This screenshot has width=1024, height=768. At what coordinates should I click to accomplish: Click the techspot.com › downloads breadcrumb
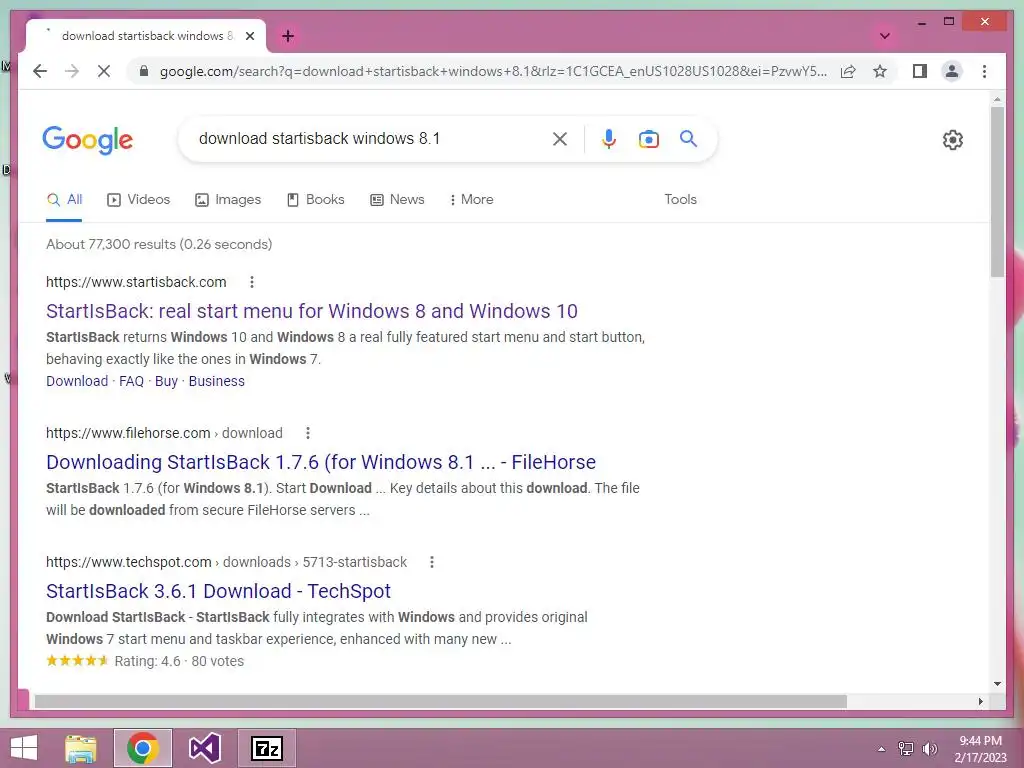pyautogui.click(x=226, y=562)
